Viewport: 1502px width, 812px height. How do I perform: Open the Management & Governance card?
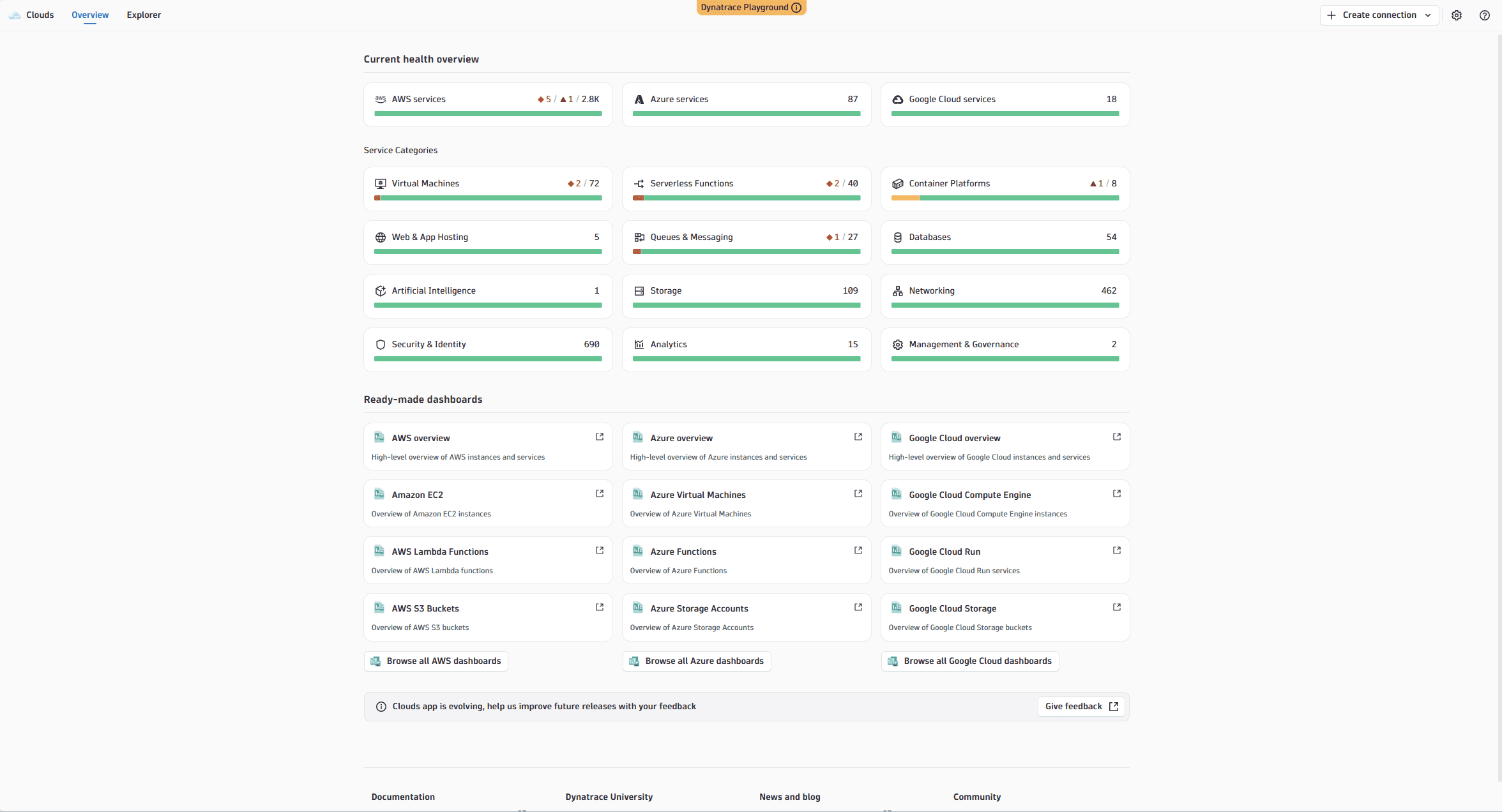pyautogui.click(x=1005, y=350)
